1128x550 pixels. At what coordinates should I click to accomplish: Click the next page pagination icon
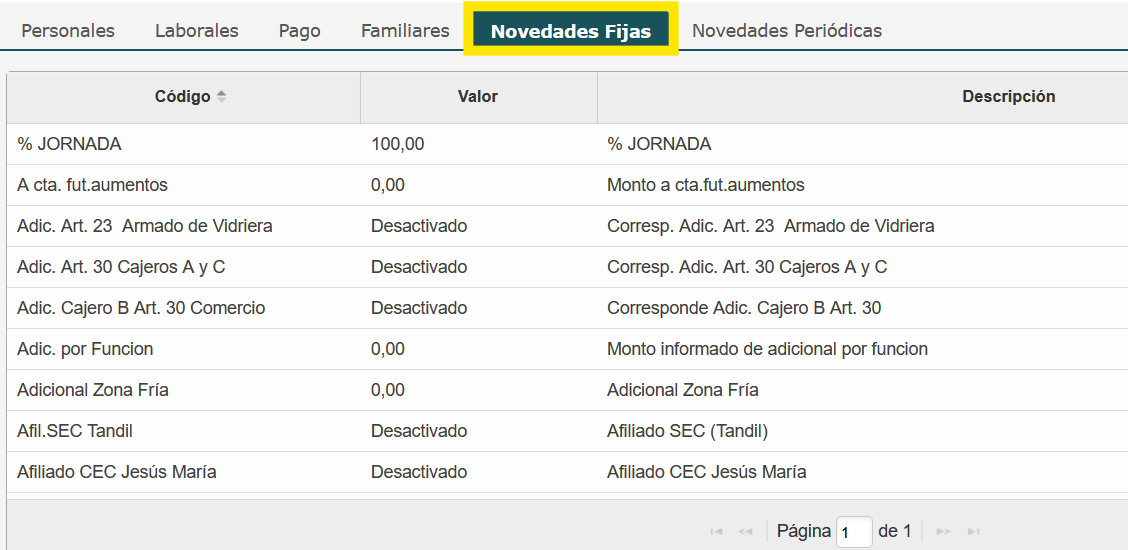(x=943, y=531)
